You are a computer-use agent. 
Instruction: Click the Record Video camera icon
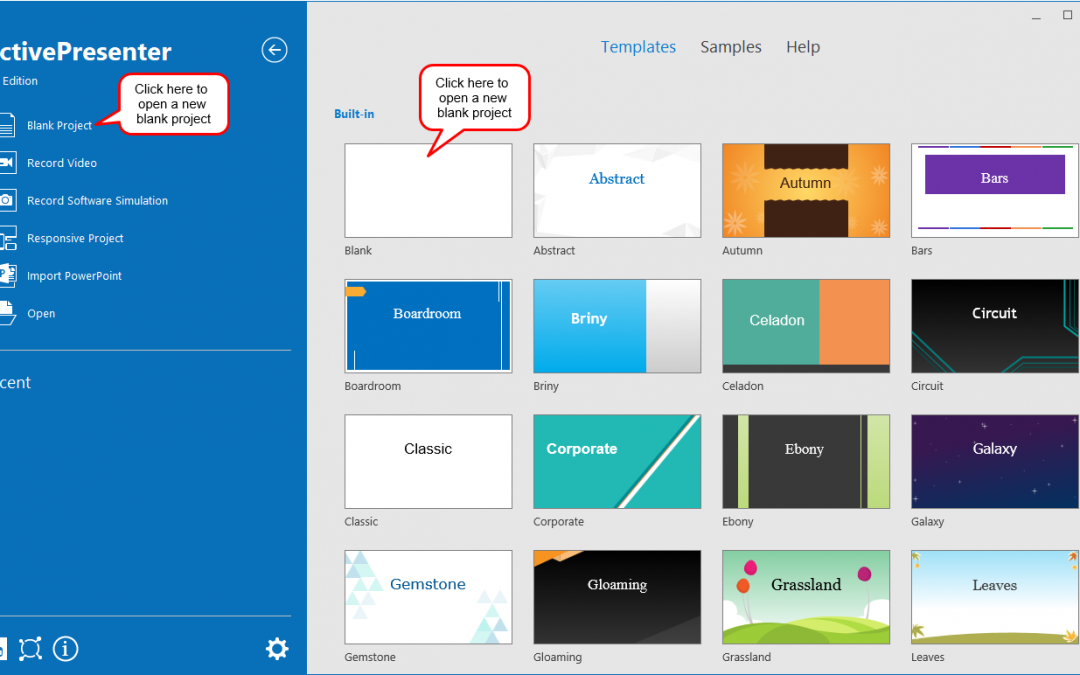tap(7, 163)
